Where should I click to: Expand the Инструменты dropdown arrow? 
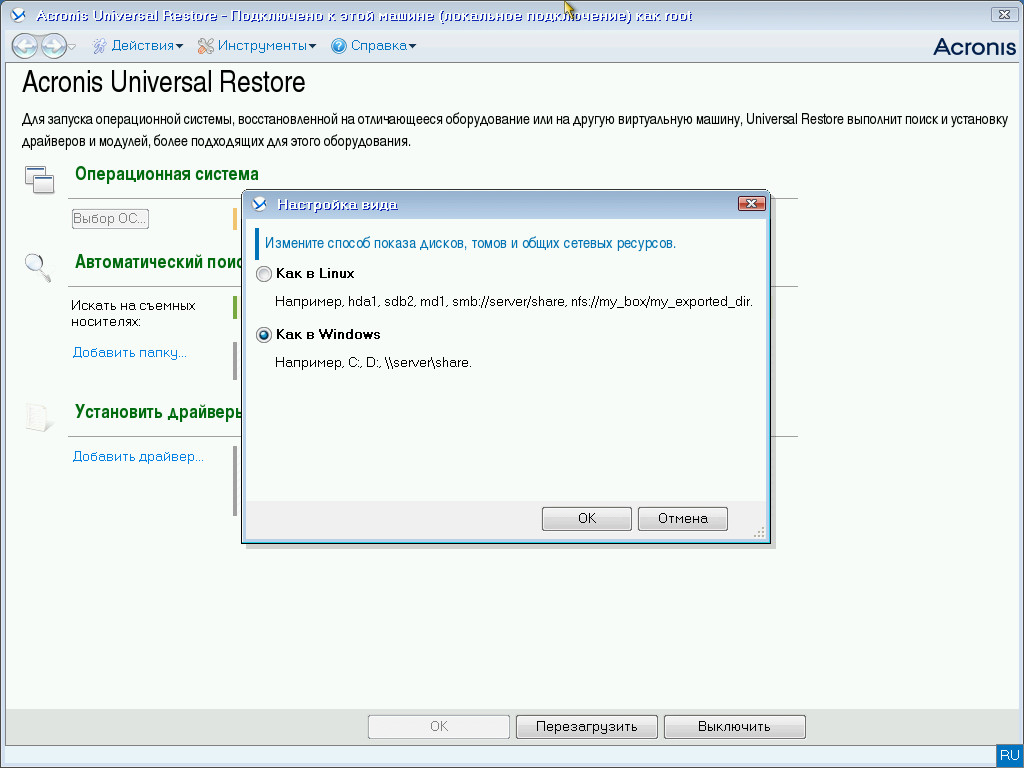pyautogui.click(x=312, y=45)
